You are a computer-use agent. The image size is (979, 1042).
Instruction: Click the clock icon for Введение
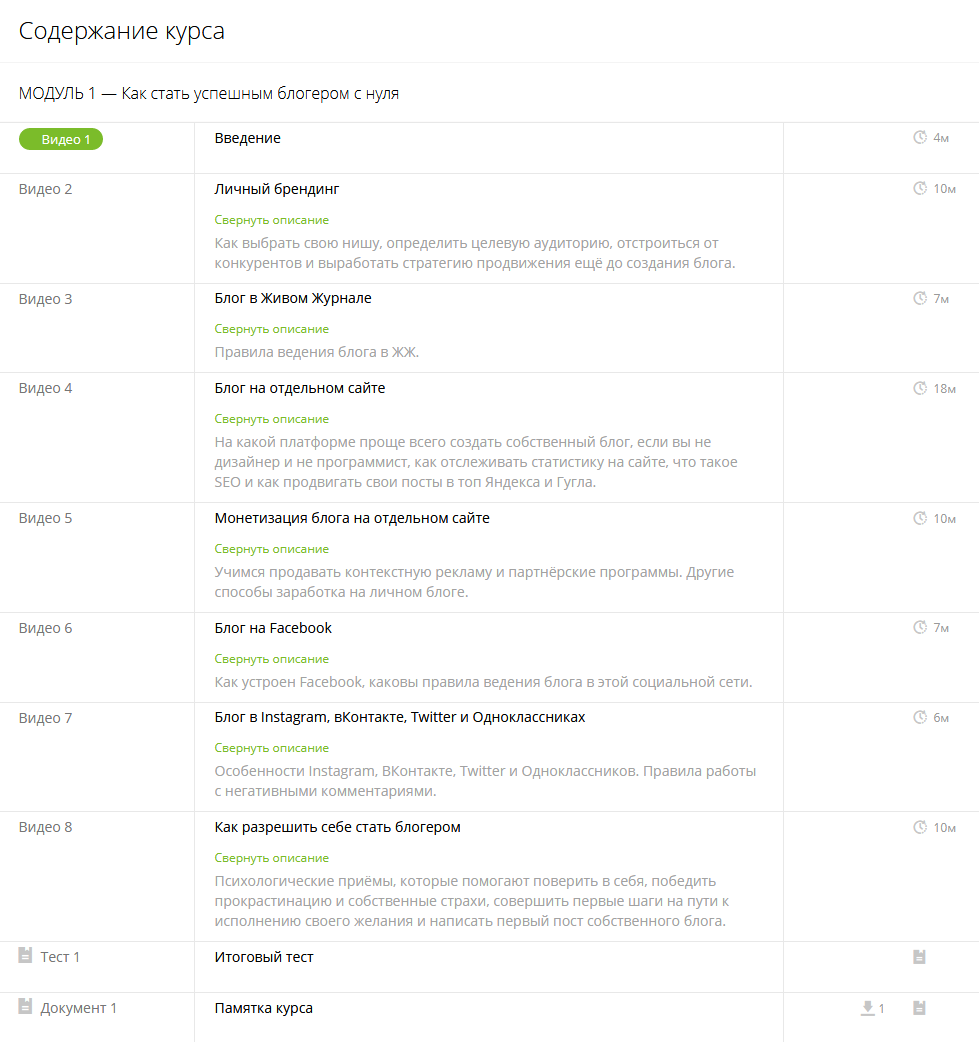click(920, 138)
